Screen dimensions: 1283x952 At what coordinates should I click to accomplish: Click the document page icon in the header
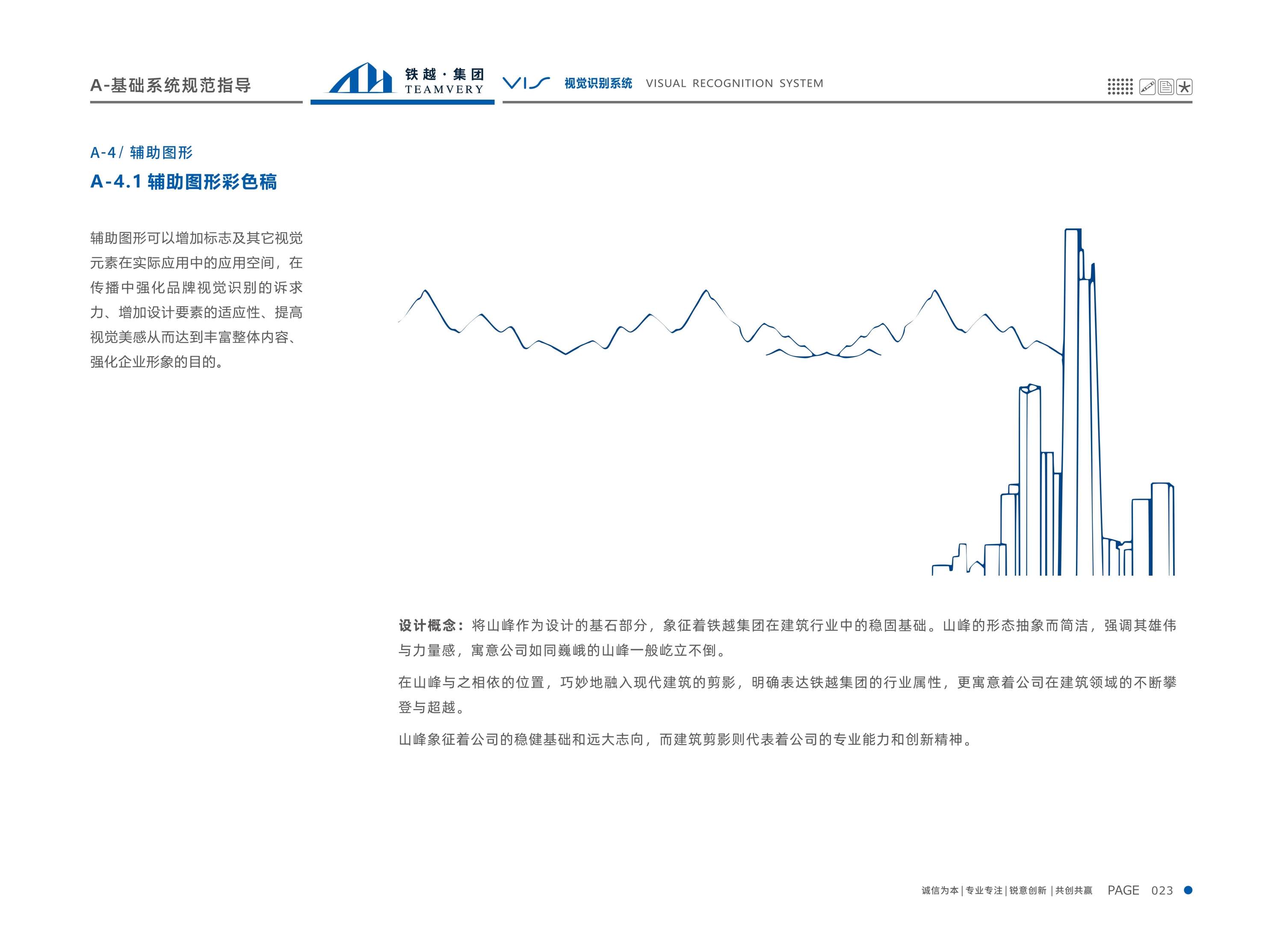point(1165,87)
